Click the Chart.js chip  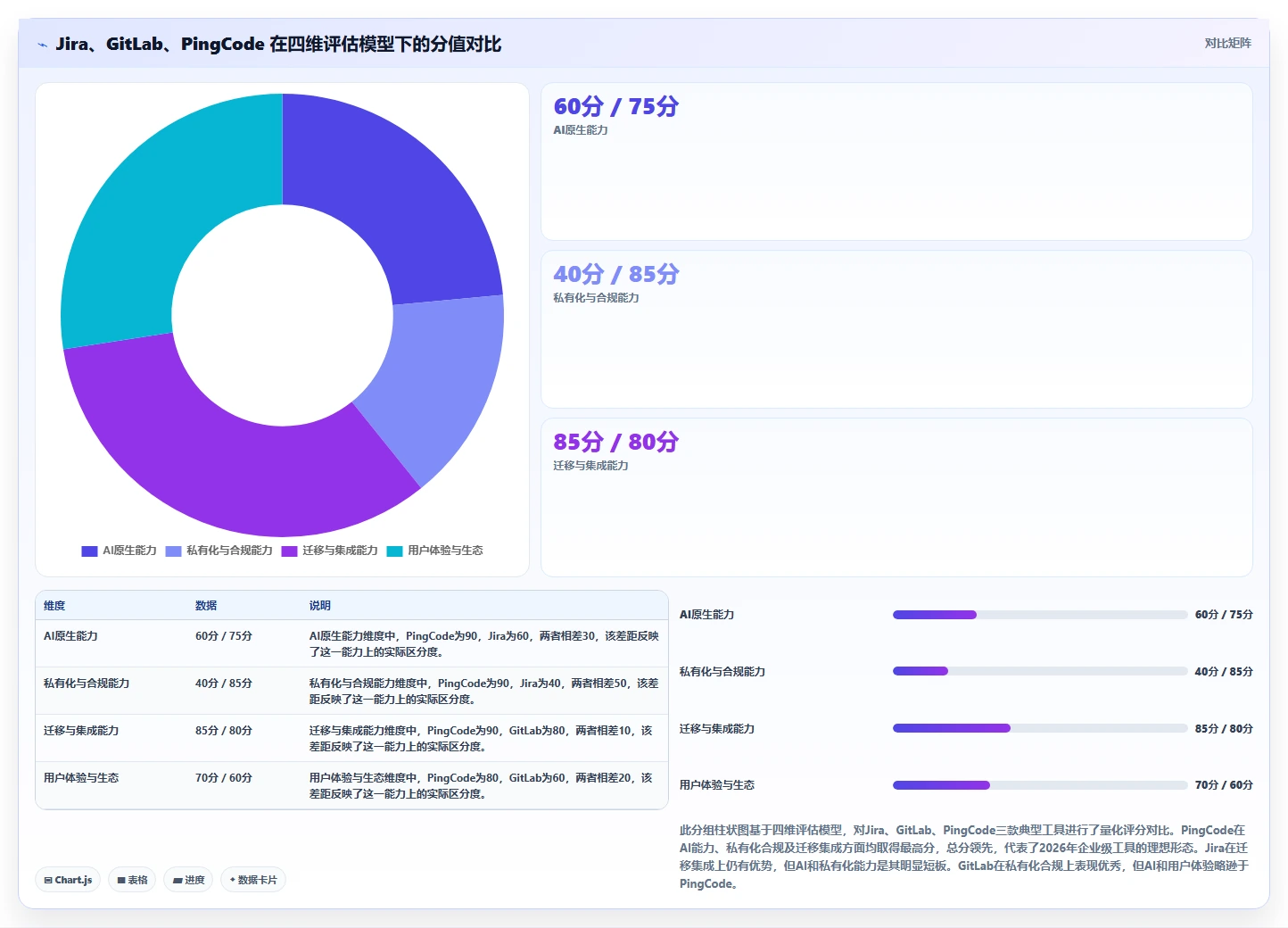(68, 880)
